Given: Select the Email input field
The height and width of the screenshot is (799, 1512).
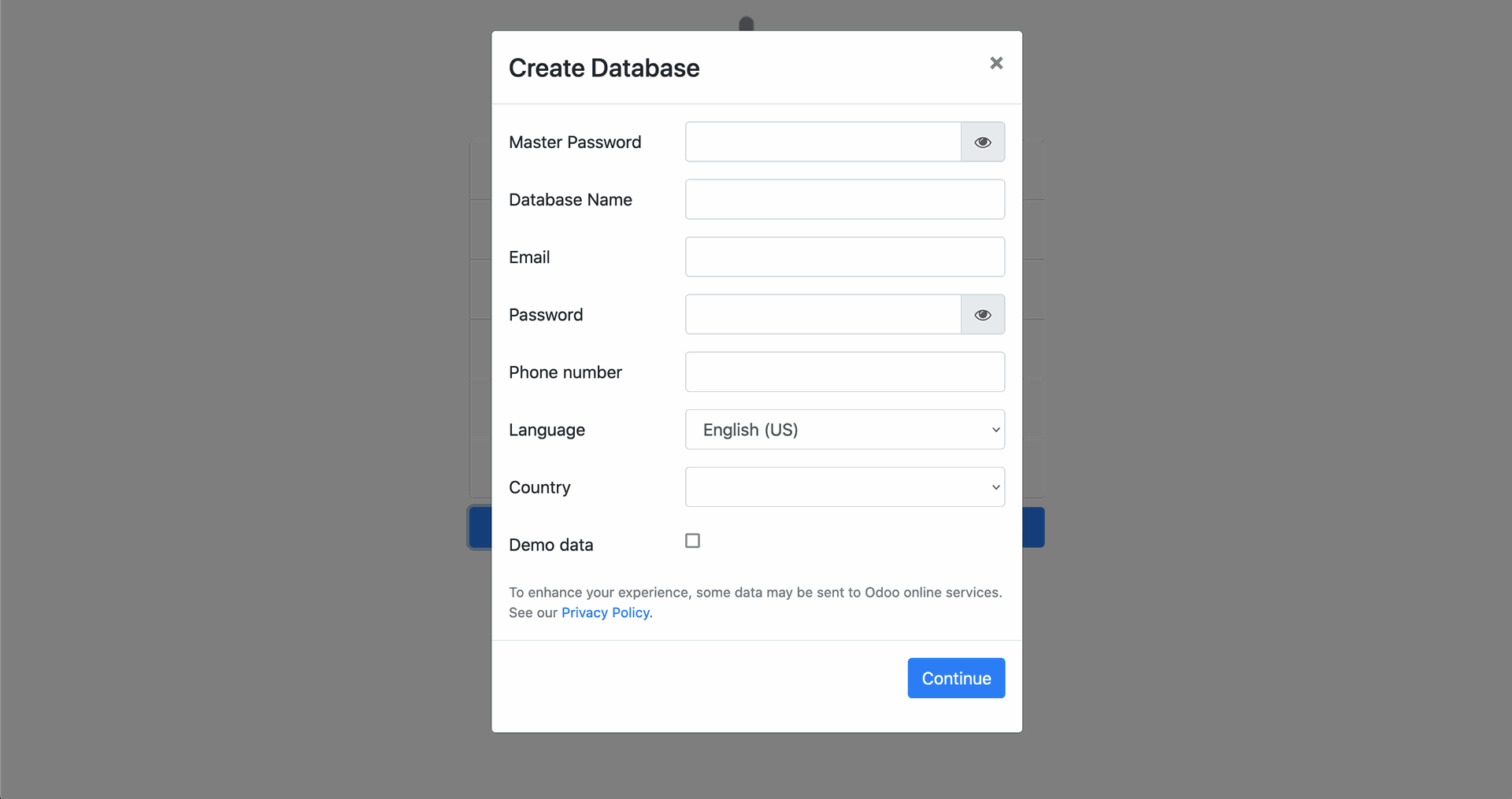Looking at the screenshot, I should tap(844, 257).
